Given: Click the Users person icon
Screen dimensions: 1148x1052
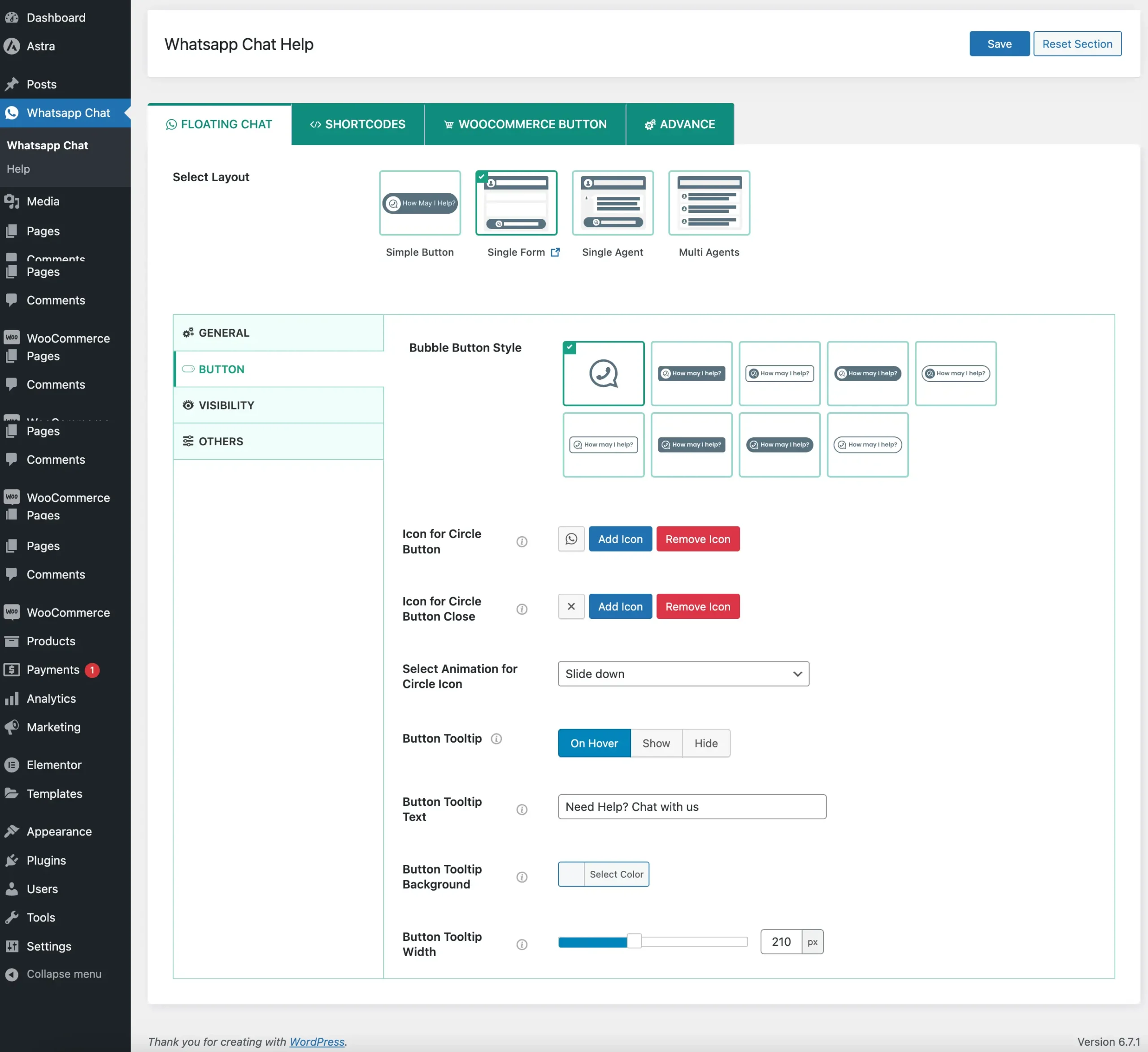Looking at the screenshot, I should pos(11,888).
